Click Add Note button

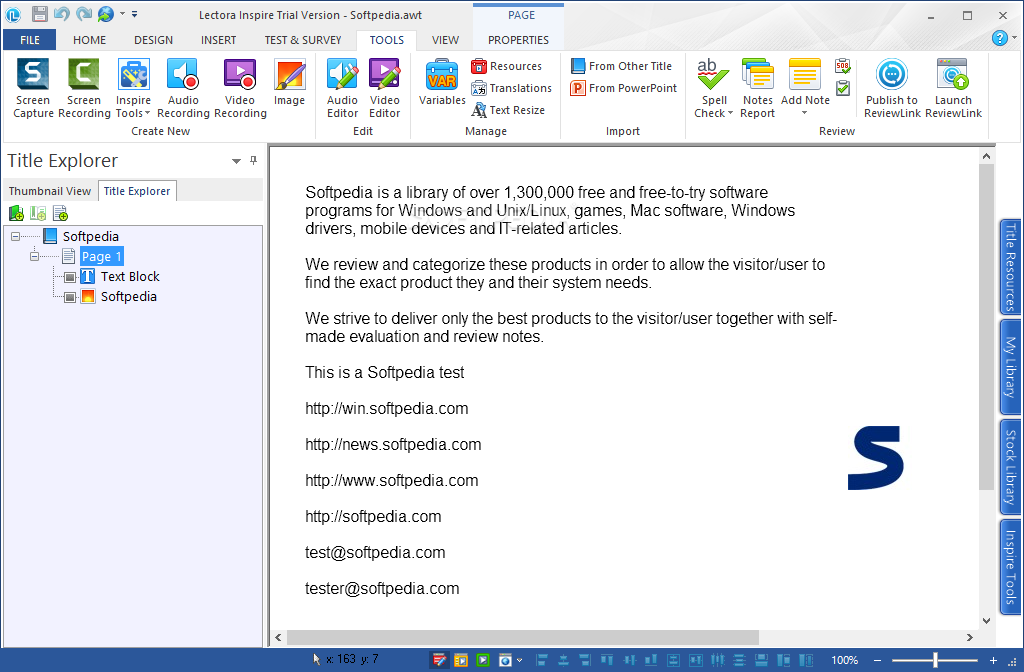coord(805,82)
